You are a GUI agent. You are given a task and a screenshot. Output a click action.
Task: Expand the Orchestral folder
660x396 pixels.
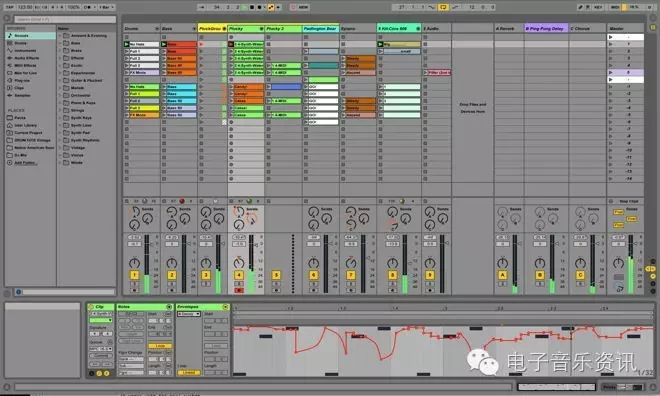(60, 96)
